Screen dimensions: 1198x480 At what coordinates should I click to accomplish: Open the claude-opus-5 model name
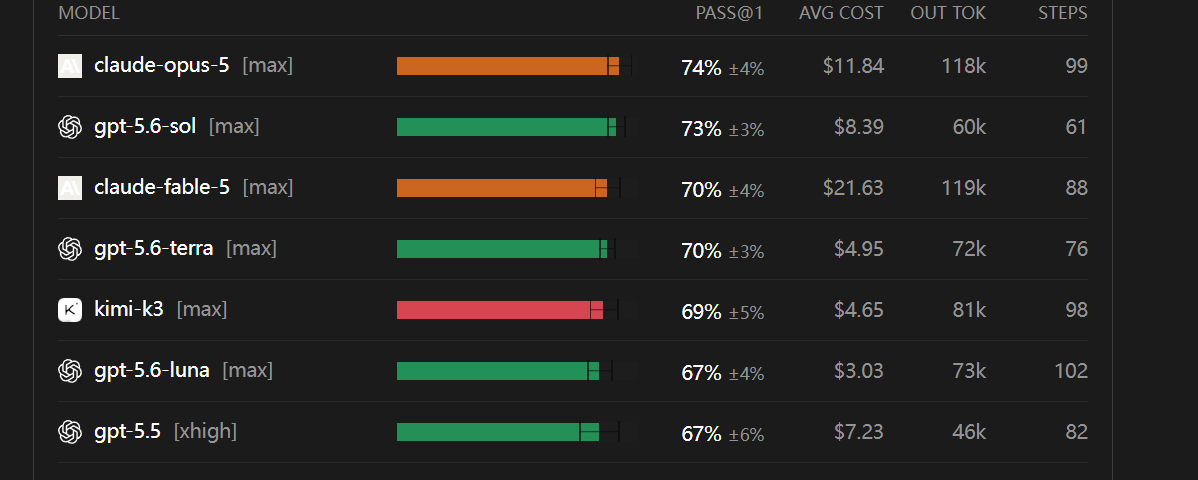[x=161, y=66]
